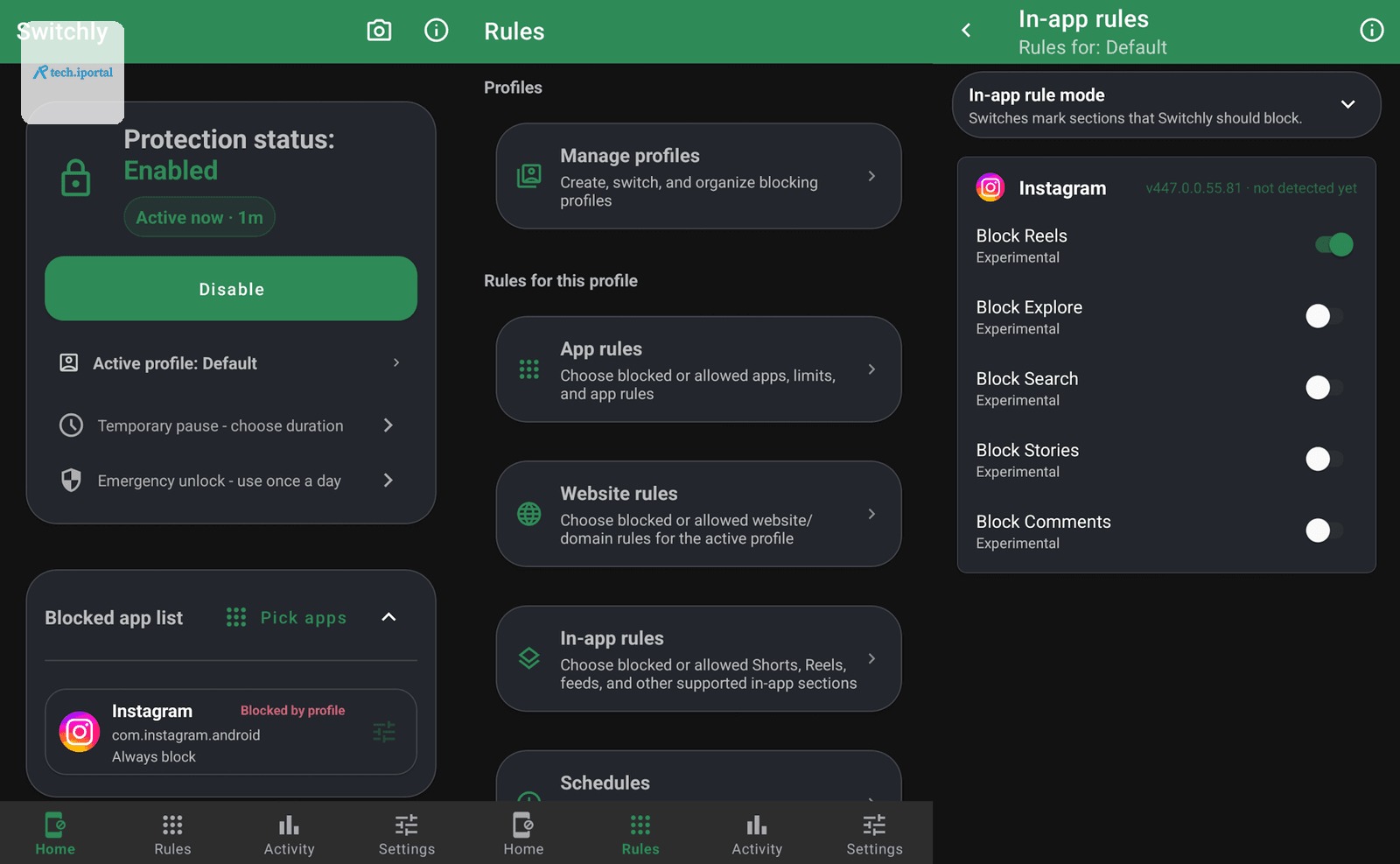This screenshot has height=864, width=1400.
Task: Tap the green padlock protection icon
Action: click(x=76, y=178)
